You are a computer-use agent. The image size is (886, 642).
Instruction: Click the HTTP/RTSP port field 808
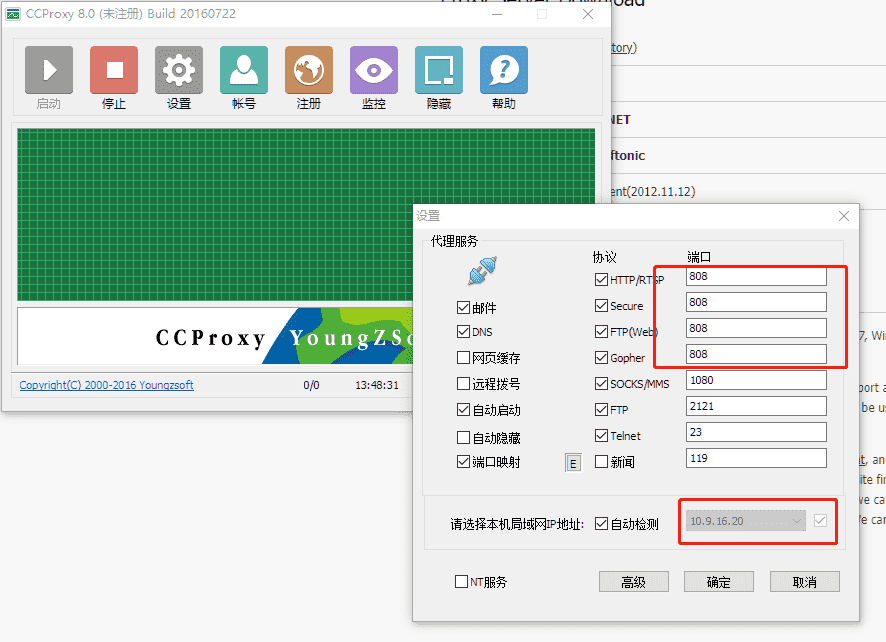click(756, 276)
